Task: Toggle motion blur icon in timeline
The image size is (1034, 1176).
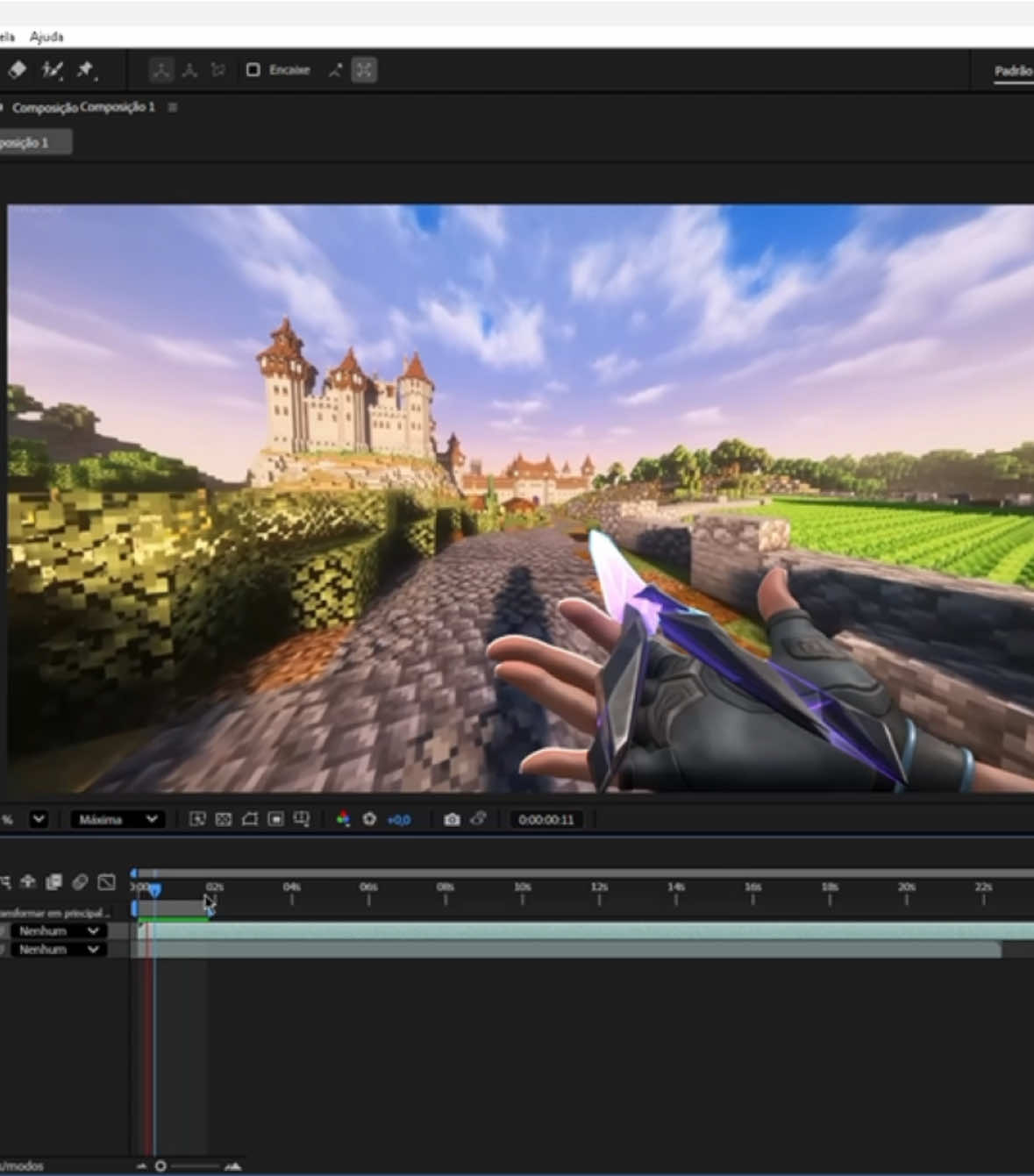Action: (x=80, y=882)
